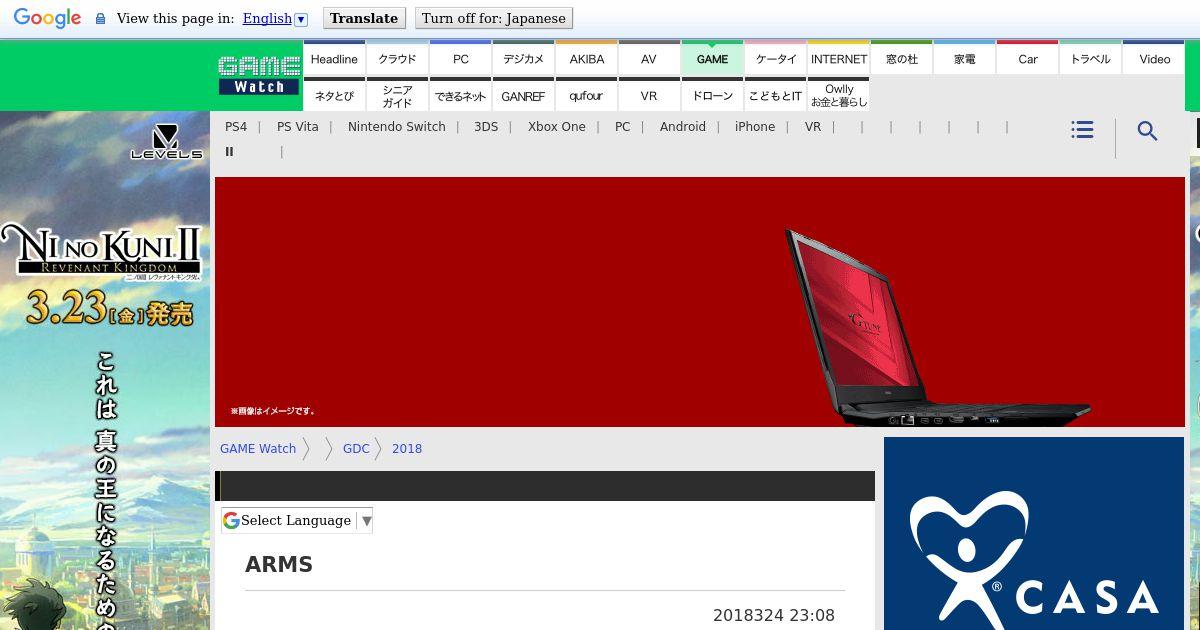Open the クラウド tab
The image size is (1200, 630).
click(x=397, y=59)
